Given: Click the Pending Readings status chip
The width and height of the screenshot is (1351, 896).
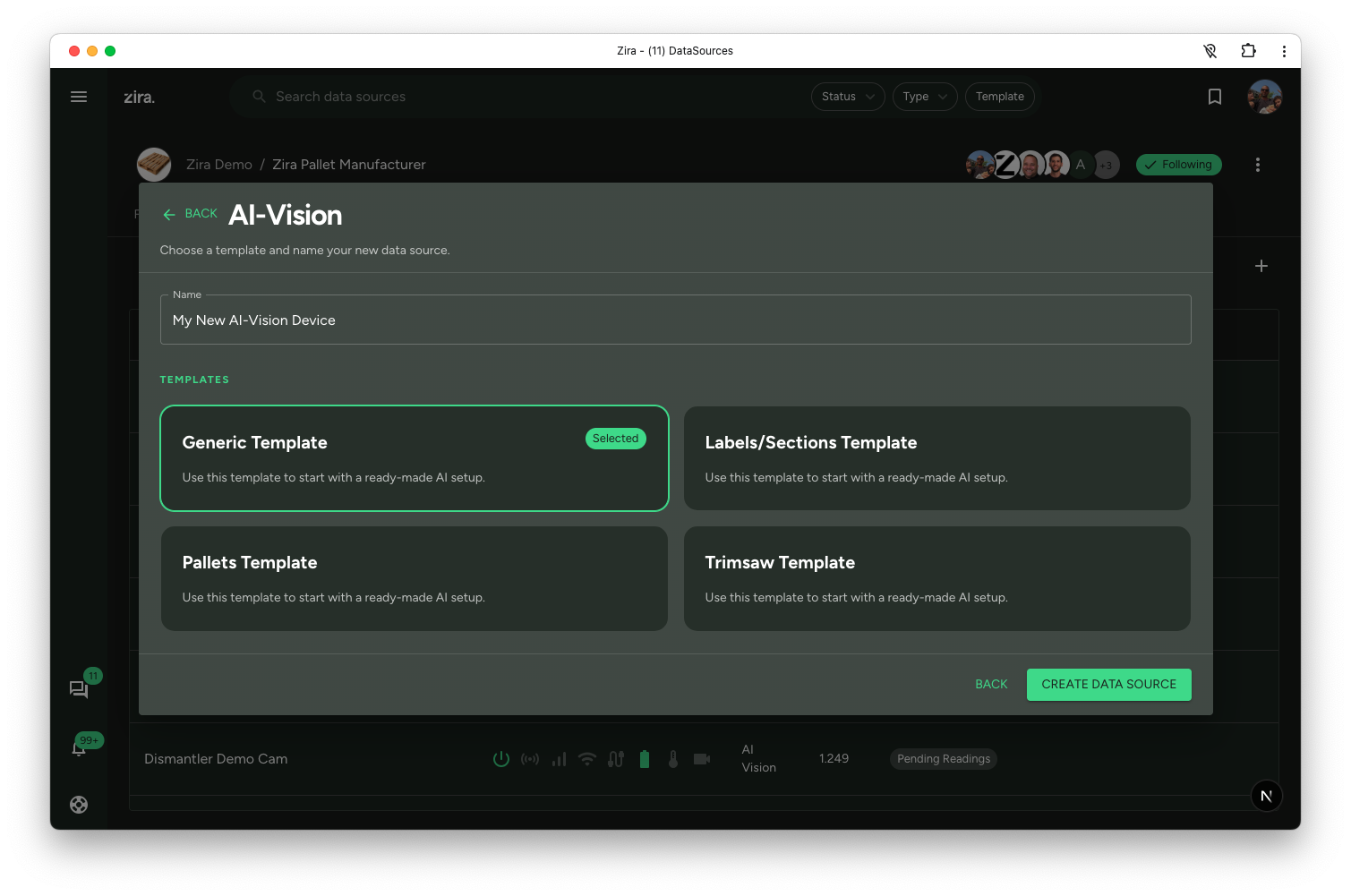Looking at the screenshot, I should tap(944, 759).
